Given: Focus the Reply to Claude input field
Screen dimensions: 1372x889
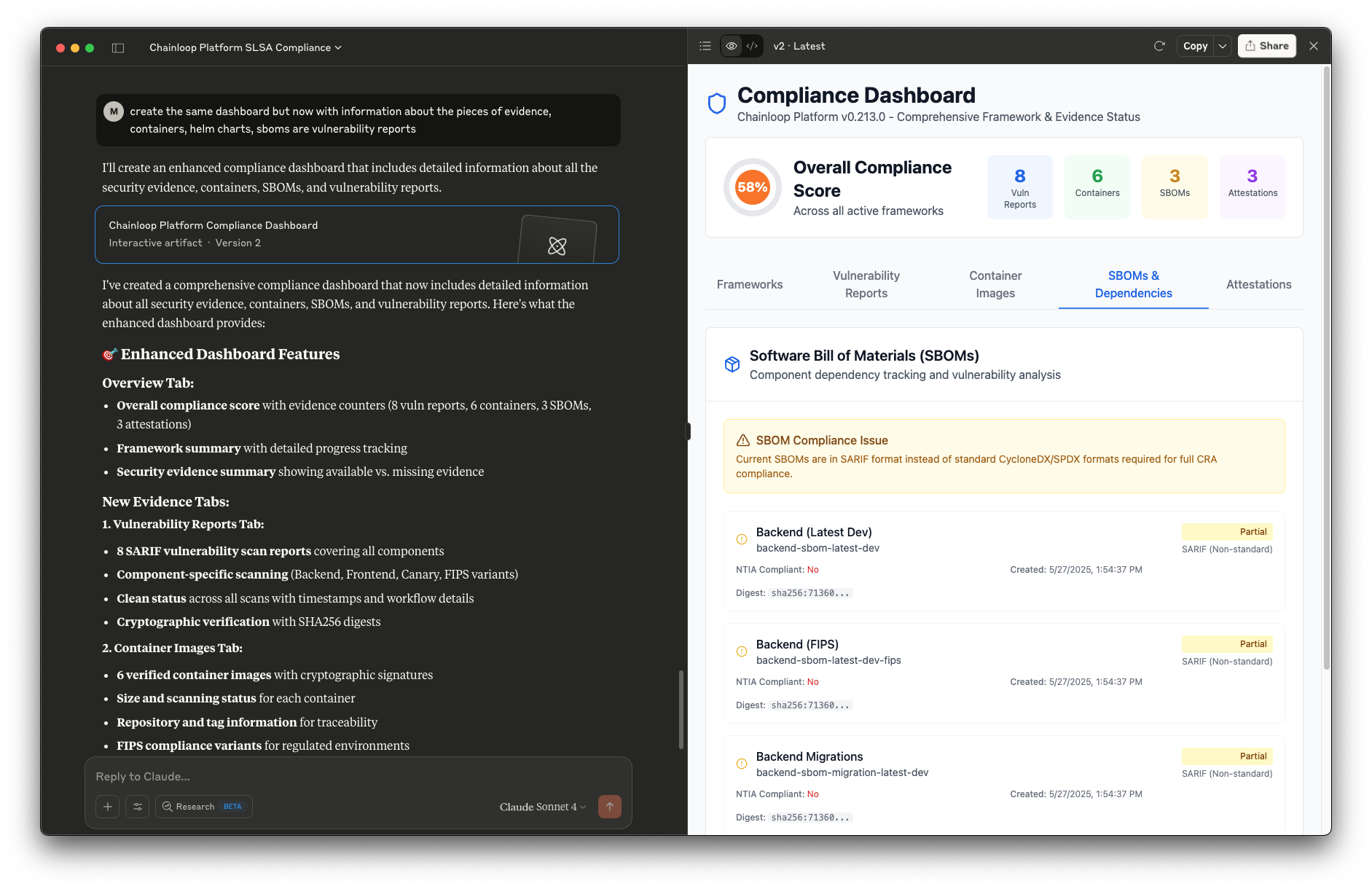Looking at the screenshot, I should coord(357,777).
